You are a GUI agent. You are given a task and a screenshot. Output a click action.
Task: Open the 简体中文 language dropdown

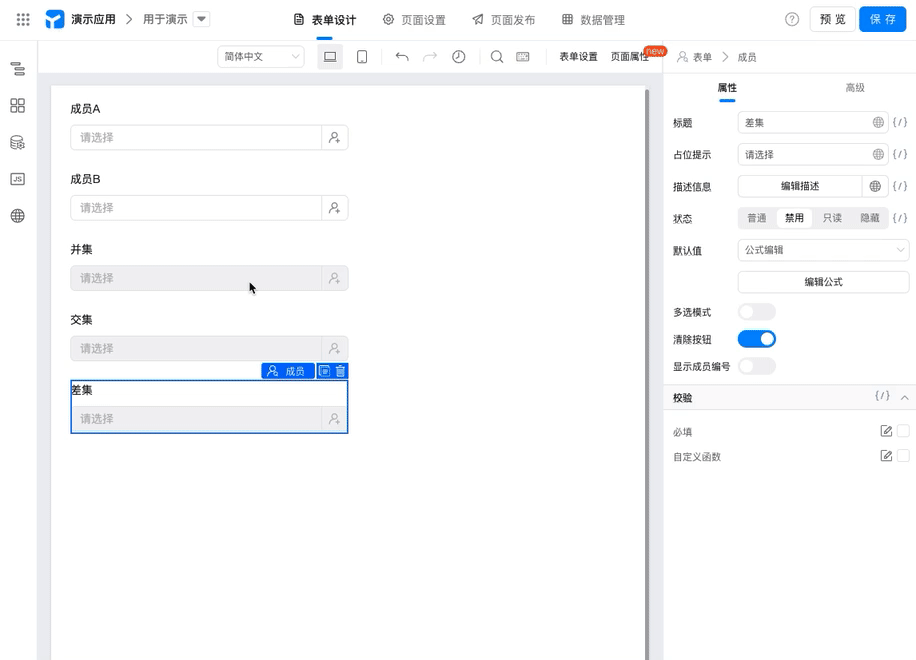261,57
